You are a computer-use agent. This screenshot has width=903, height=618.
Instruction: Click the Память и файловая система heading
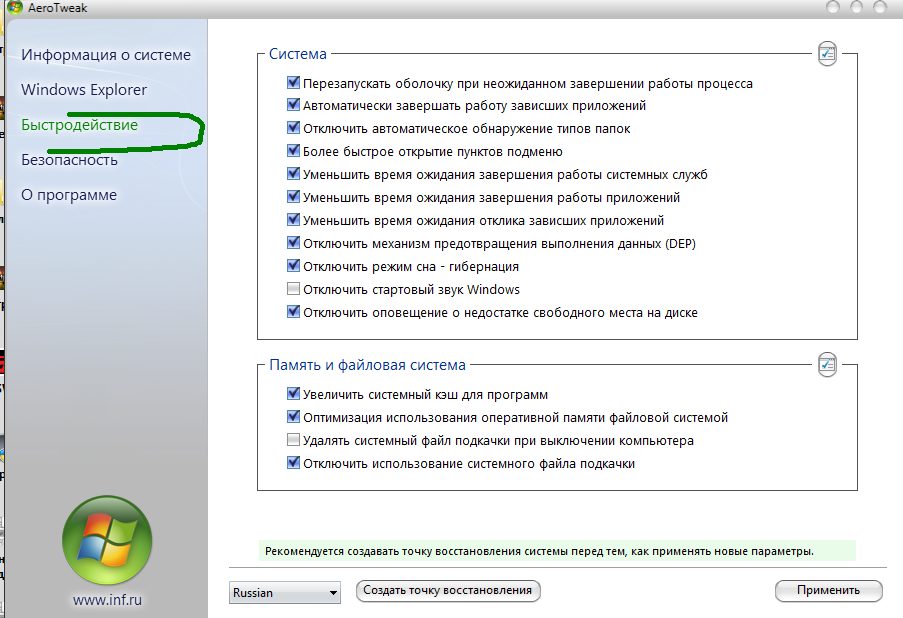(367, 365)
